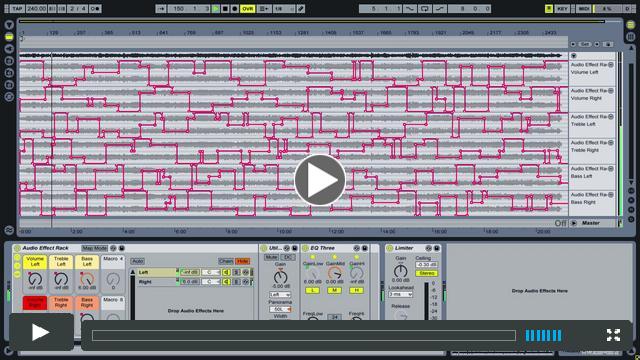Image resolution: width=640 pixels, height=360 pixels.
Task: Toggle the punch-out switch
Action: click(440, 9)
